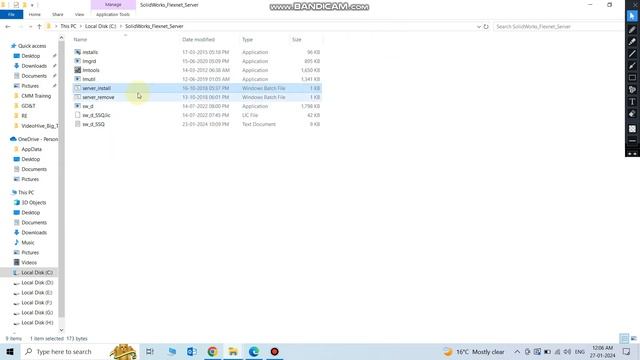Select the sw_d application icon
This screenshot has width=640, height=360.
tap(78, 106)
